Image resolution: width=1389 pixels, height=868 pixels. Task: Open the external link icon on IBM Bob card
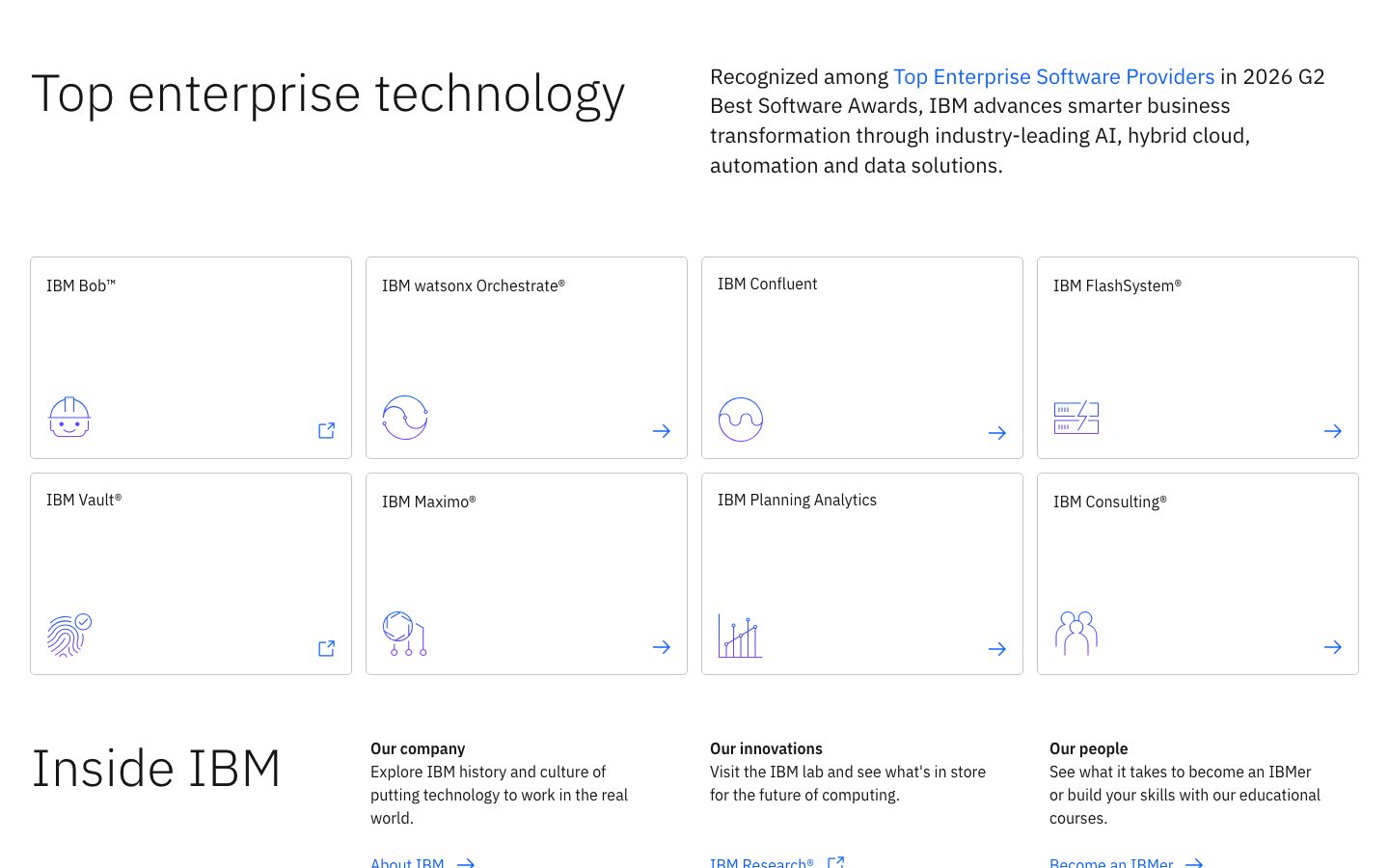coord(327,430)
